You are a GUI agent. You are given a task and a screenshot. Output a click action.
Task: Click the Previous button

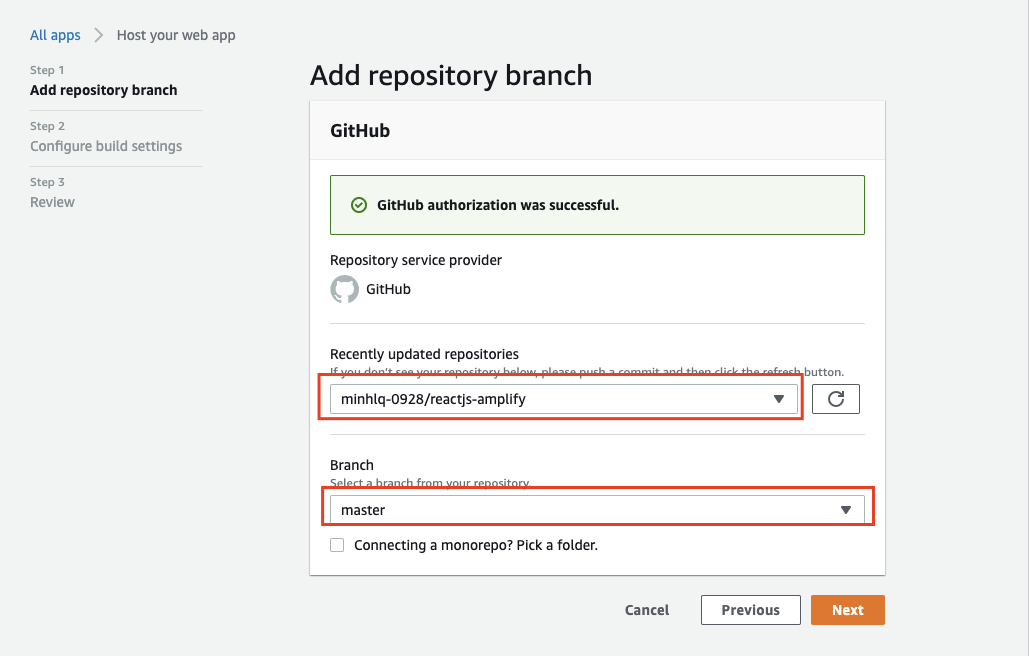pos(750,610)
